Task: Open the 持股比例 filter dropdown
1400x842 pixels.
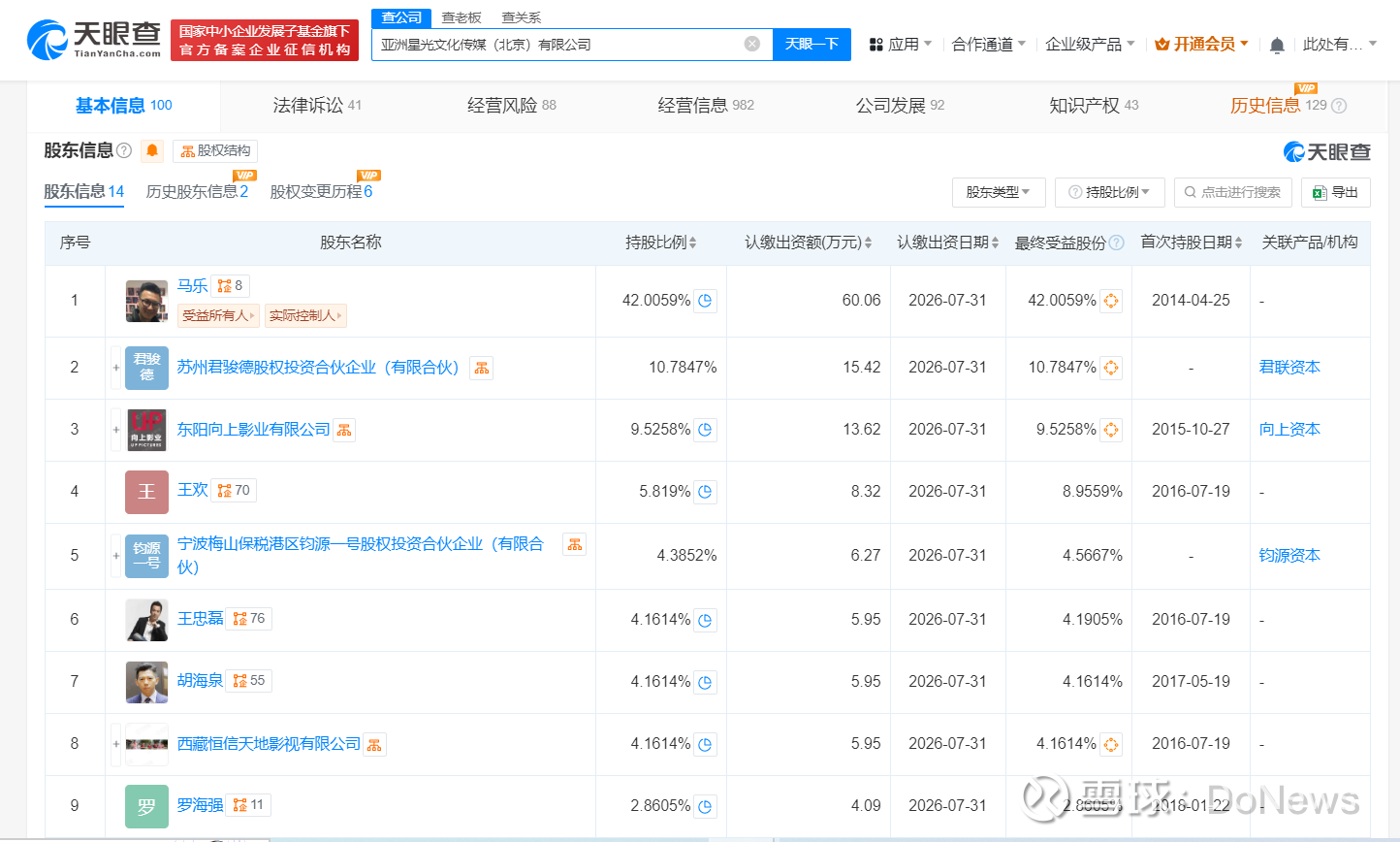Action: tap(1109, 192)
